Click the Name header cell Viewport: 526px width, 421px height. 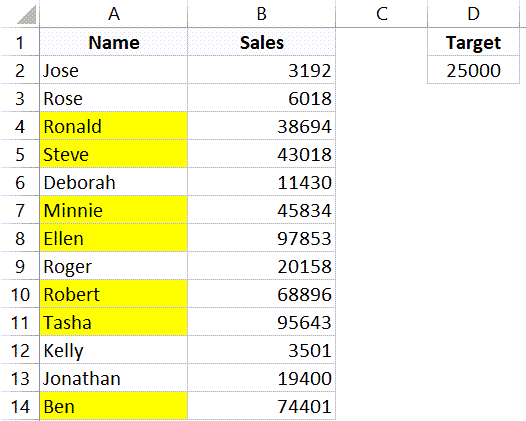pos(114,42)
